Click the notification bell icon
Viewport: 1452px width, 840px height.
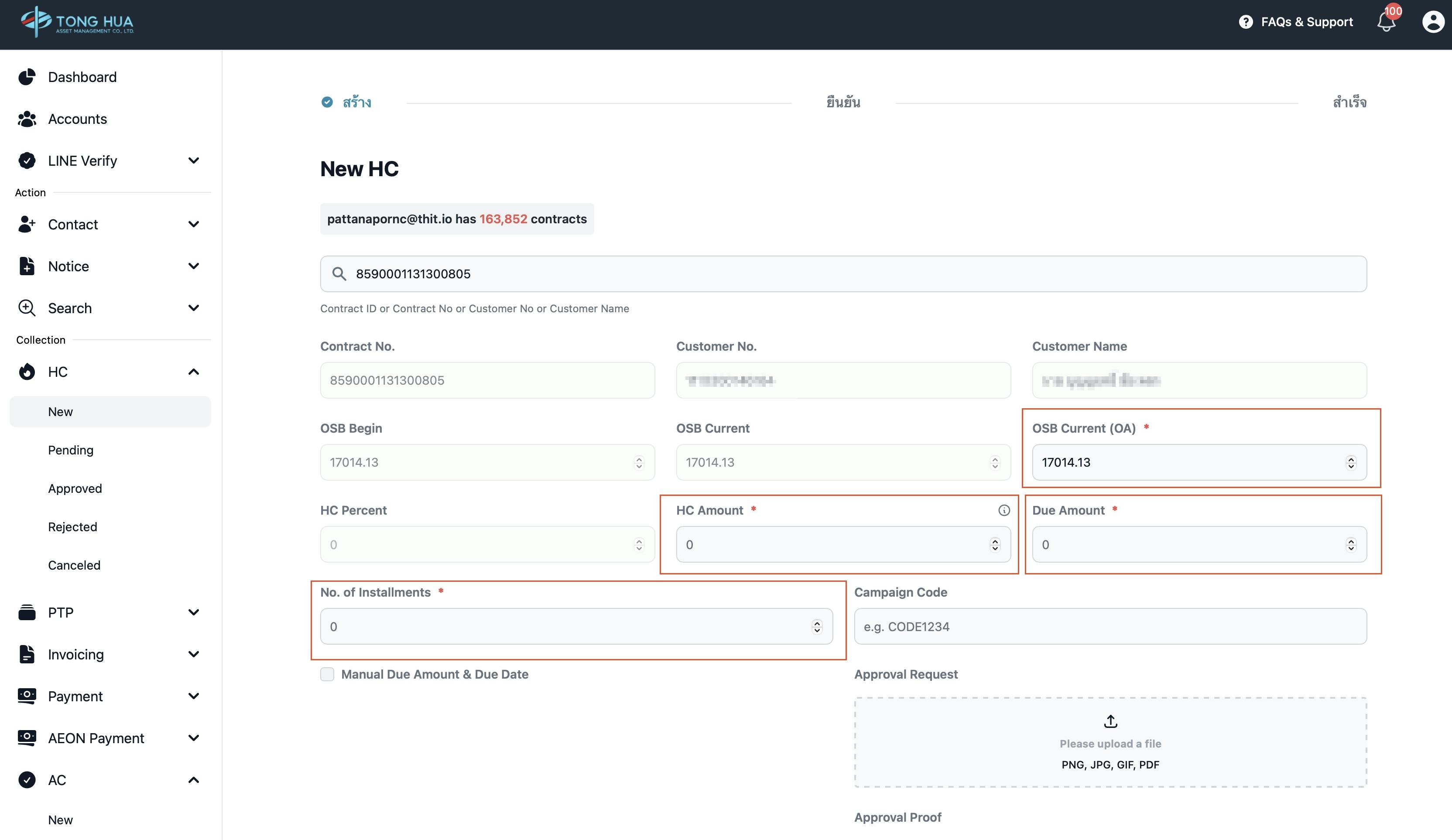[x=1386, y=23]
